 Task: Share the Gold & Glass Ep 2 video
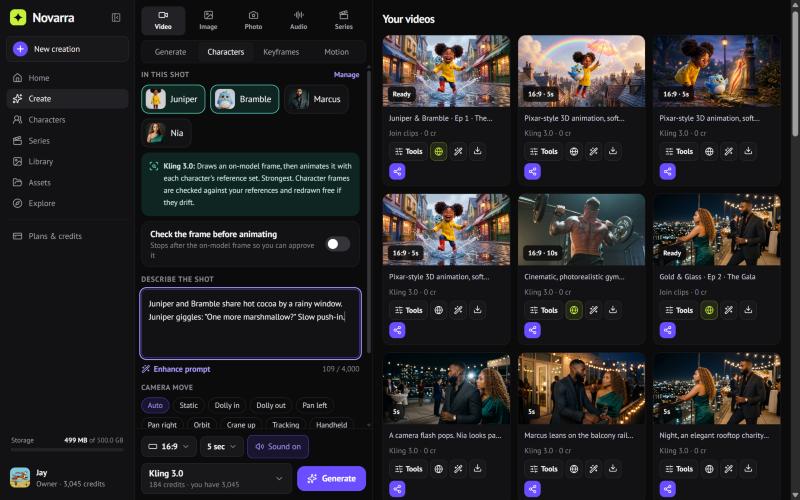tap(667, 330)
